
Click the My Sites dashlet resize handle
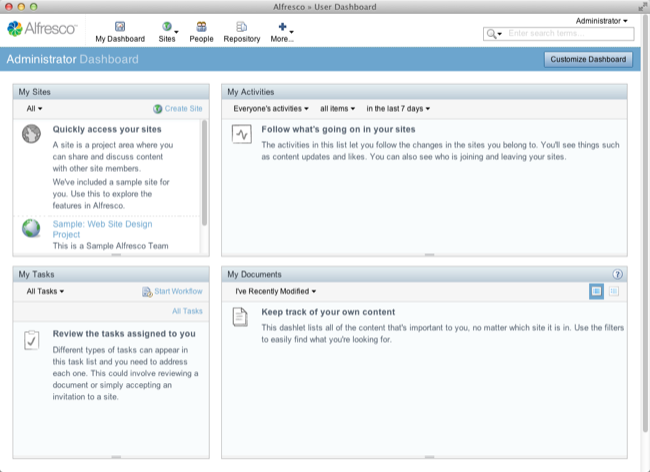pos(116,255)
